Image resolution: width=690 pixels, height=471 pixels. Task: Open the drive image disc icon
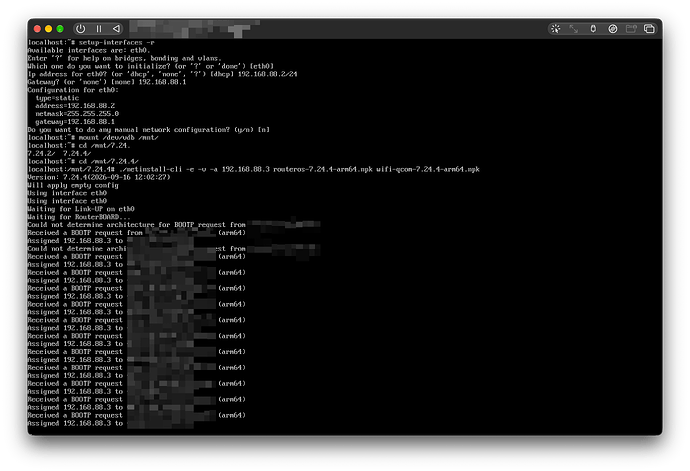click(x=613, y=29)
